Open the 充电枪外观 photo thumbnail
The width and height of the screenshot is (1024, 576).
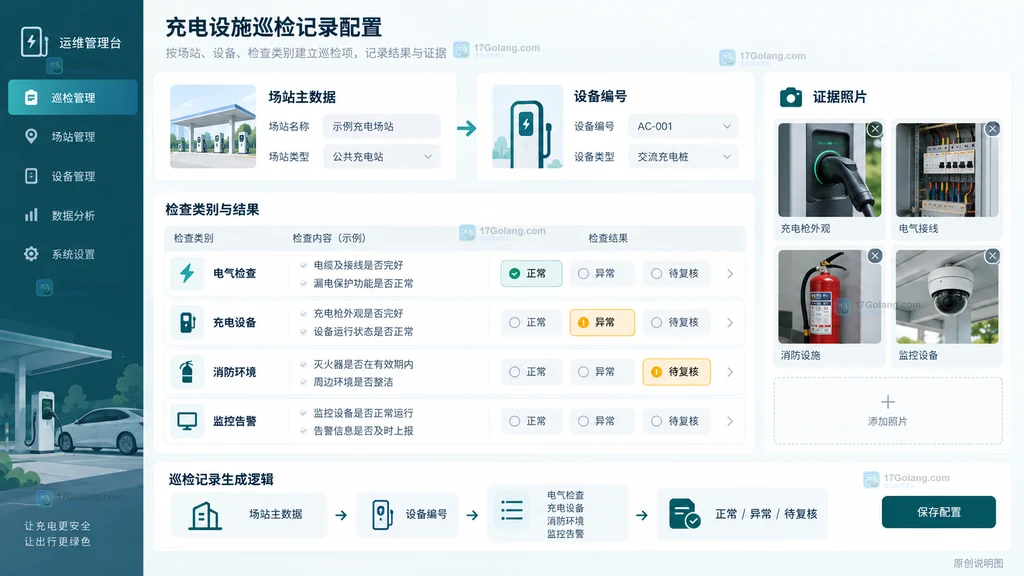(829, 170)
